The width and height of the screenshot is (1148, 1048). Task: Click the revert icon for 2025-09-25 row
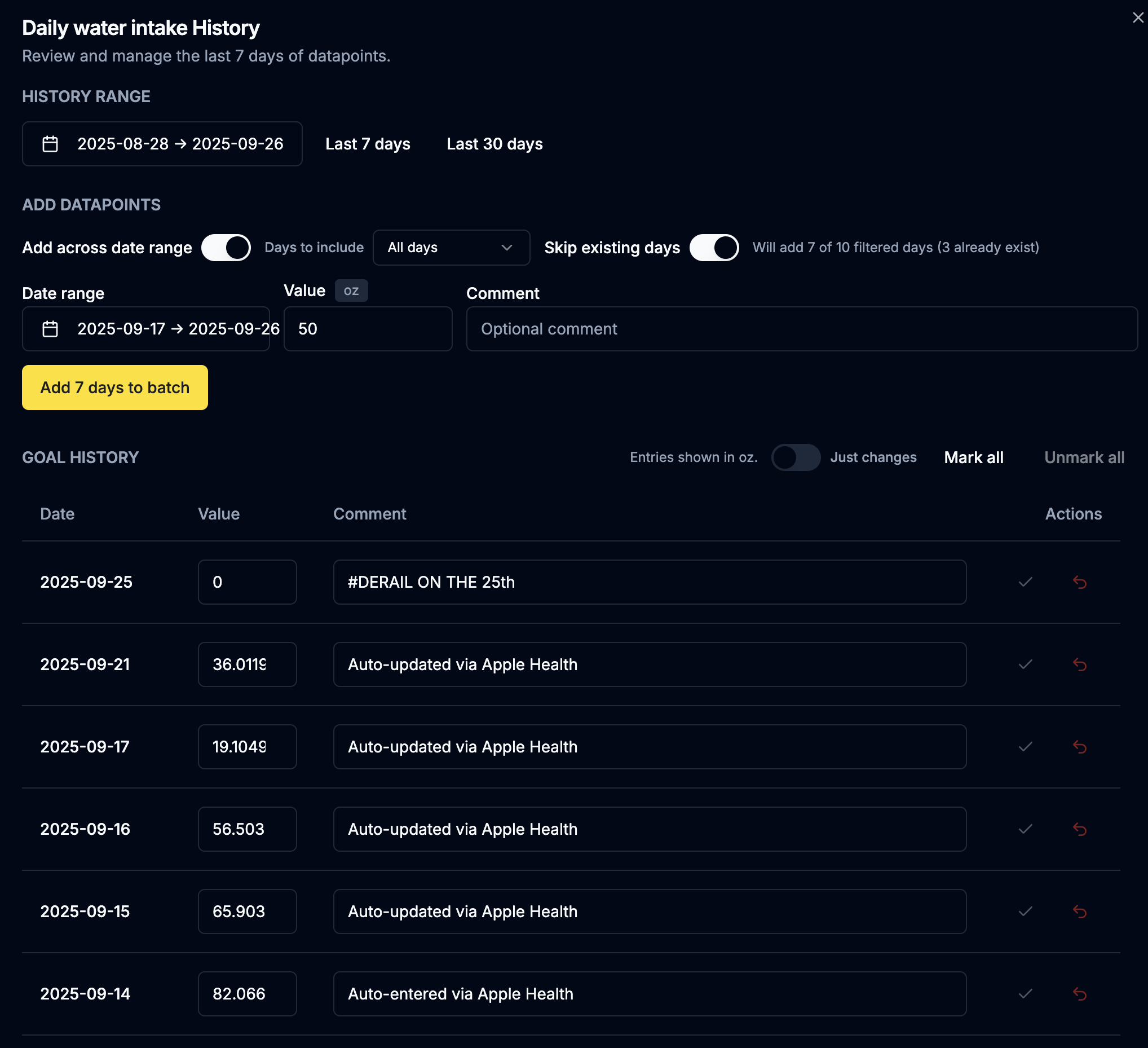[x=1079, y=582]
